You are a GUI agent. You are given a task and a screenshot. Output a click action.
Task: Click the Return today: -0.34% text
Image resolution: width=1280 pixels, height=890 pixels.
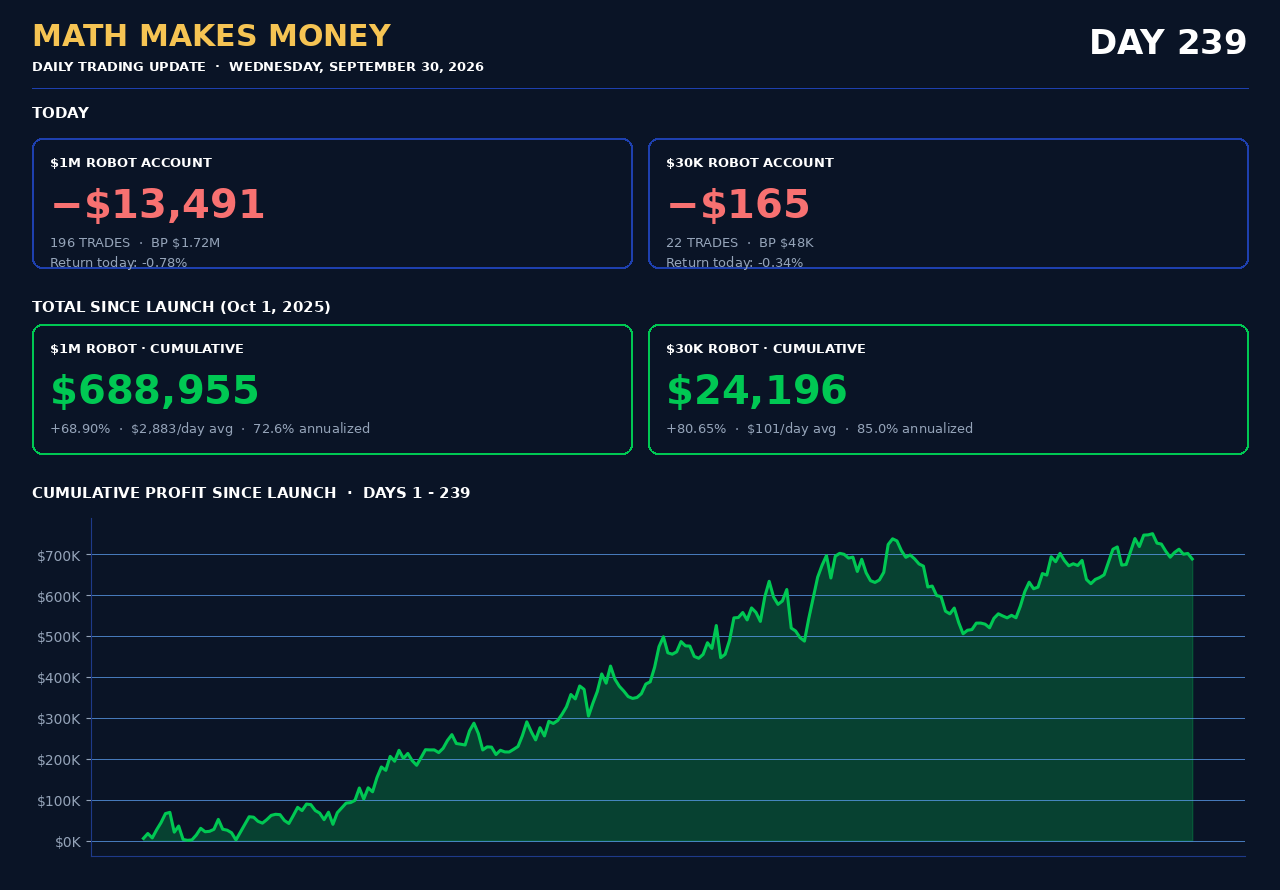tap(734, 263)
